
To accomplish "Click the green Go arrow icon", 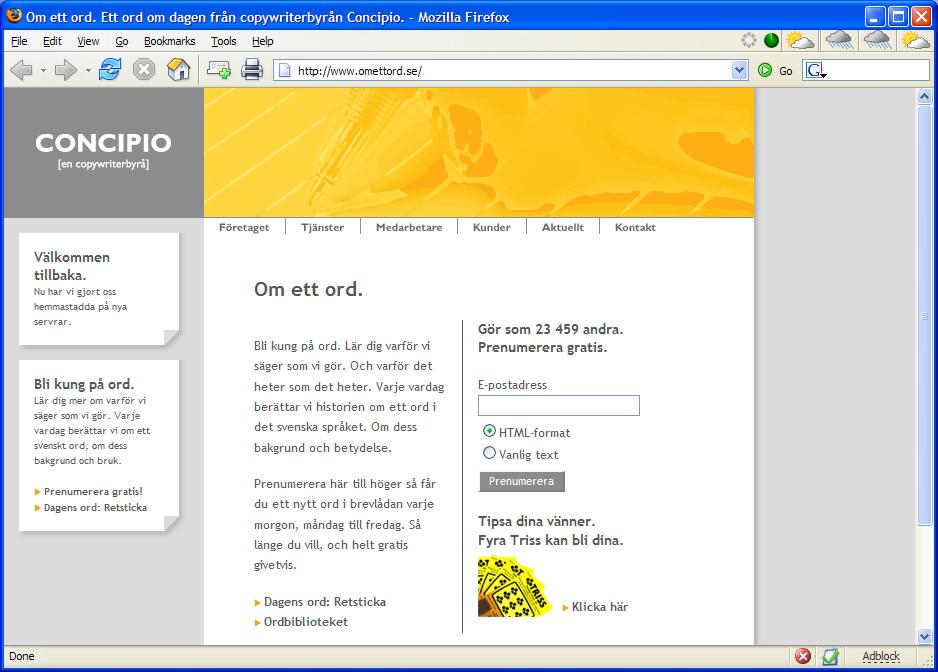I will point(765,71).
